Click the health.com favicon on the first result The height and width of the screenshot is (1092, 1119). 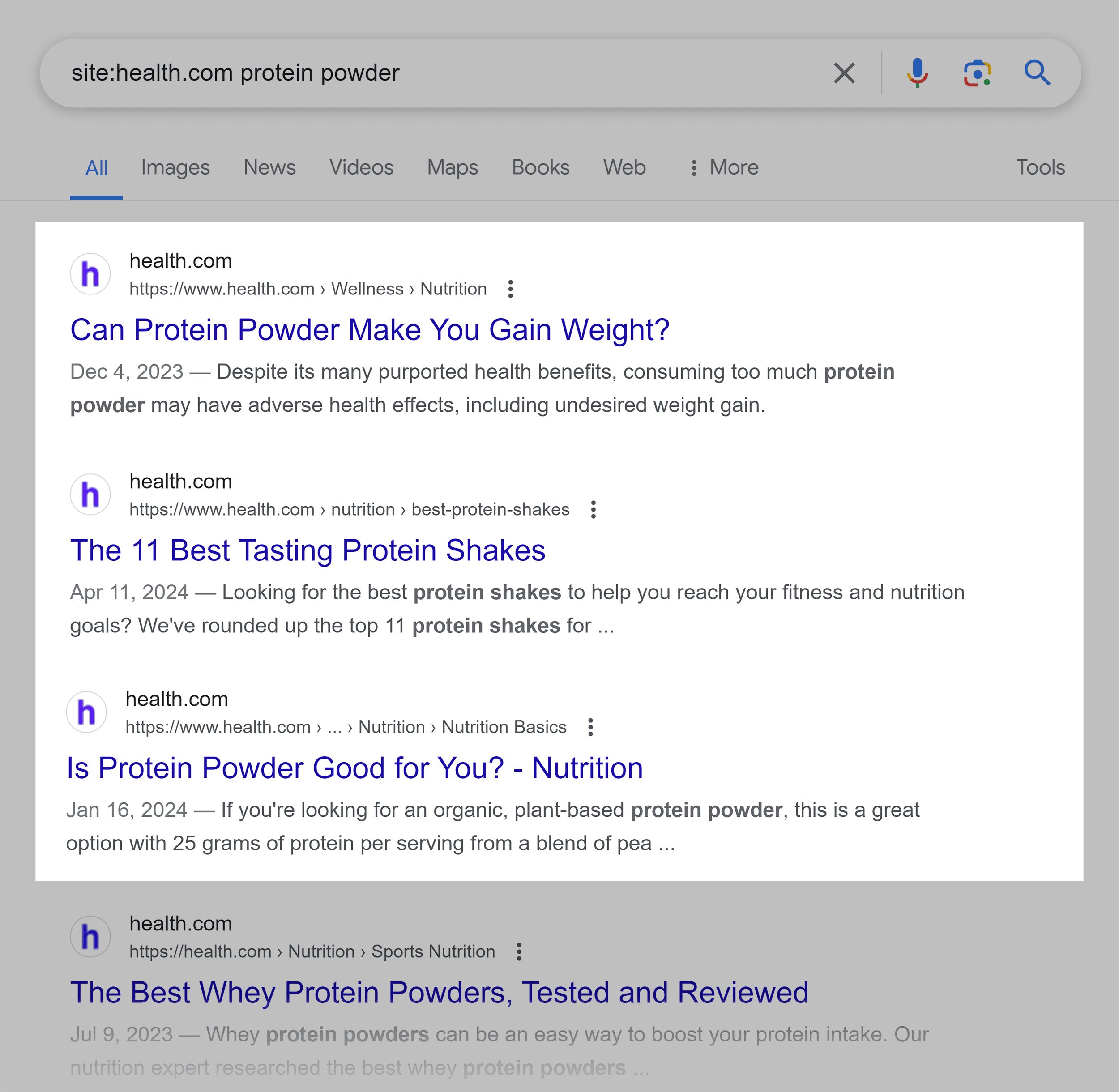coord(90,273)
